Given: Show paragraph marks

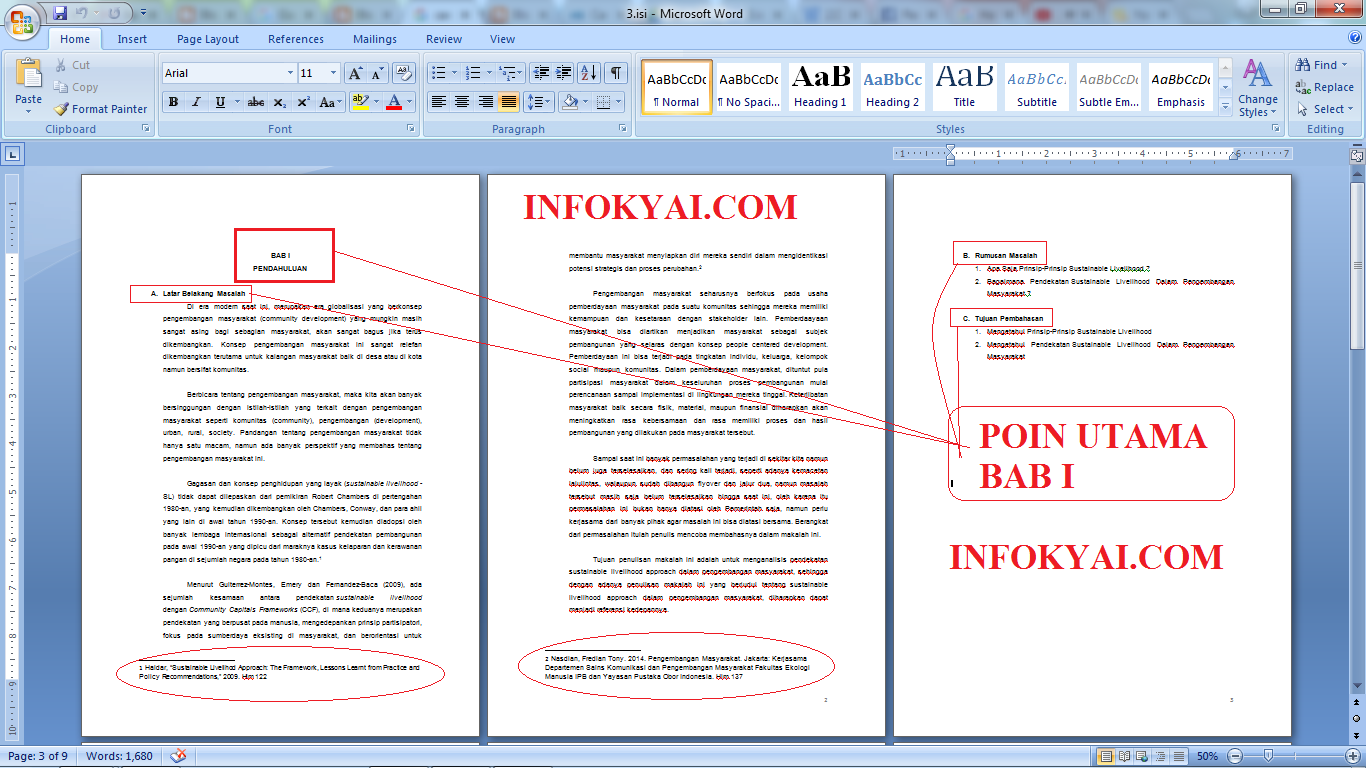Looking at the screenshot, I should point(617,73).
